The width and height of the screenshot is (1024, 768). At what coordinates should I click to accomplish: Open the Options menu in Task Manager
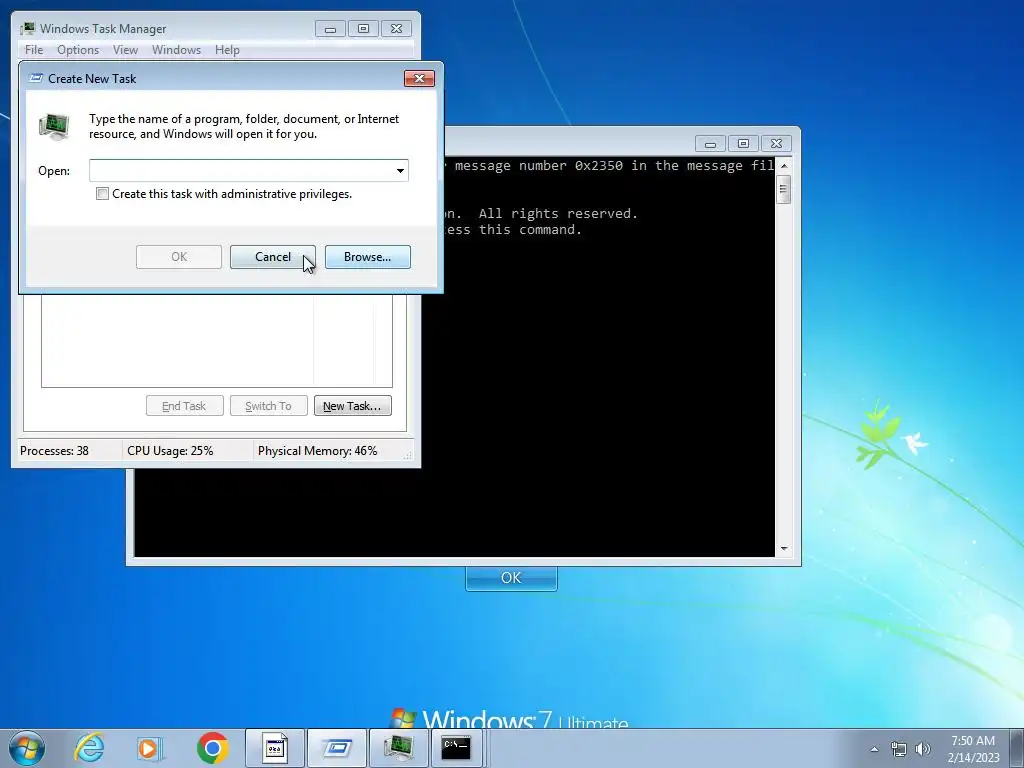[78, 50]
